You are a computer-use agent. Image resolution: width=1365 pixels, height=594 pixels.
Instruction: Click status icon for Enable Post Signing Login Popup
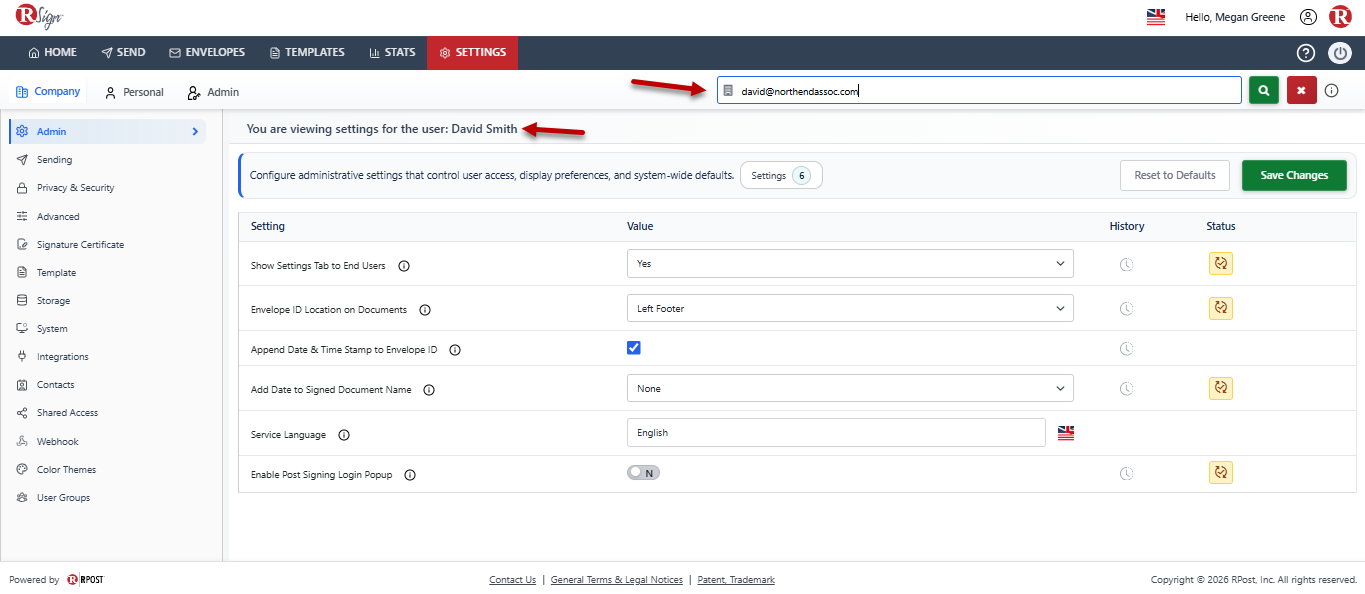click(1220, 472)
